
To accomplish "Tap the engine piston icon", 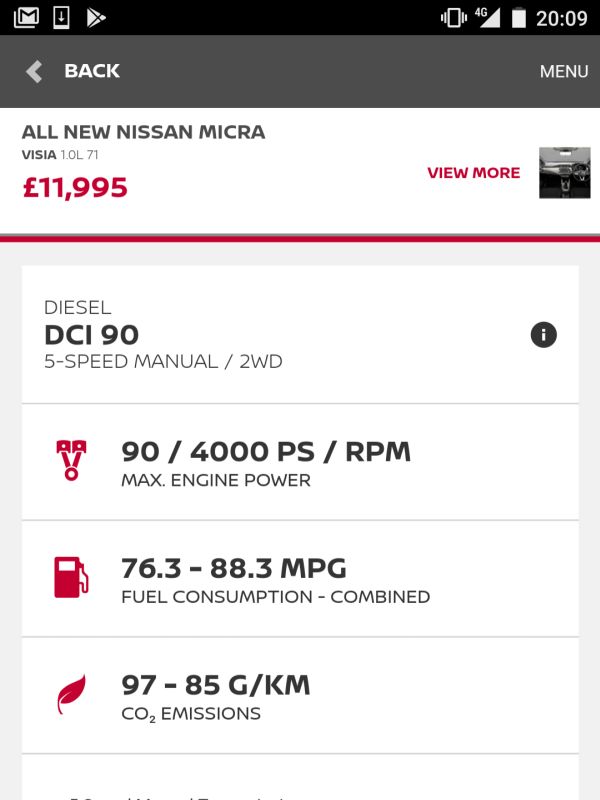I will click(71, 460).
